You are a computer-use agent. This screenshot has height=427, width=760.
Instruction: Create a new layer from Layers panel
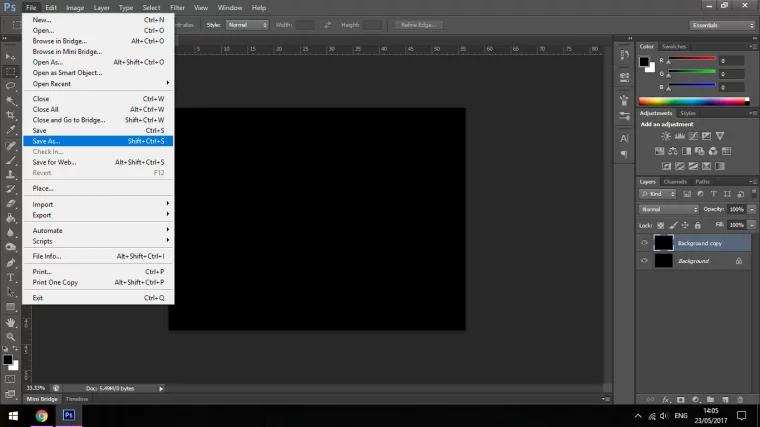(x=726, y=400)
